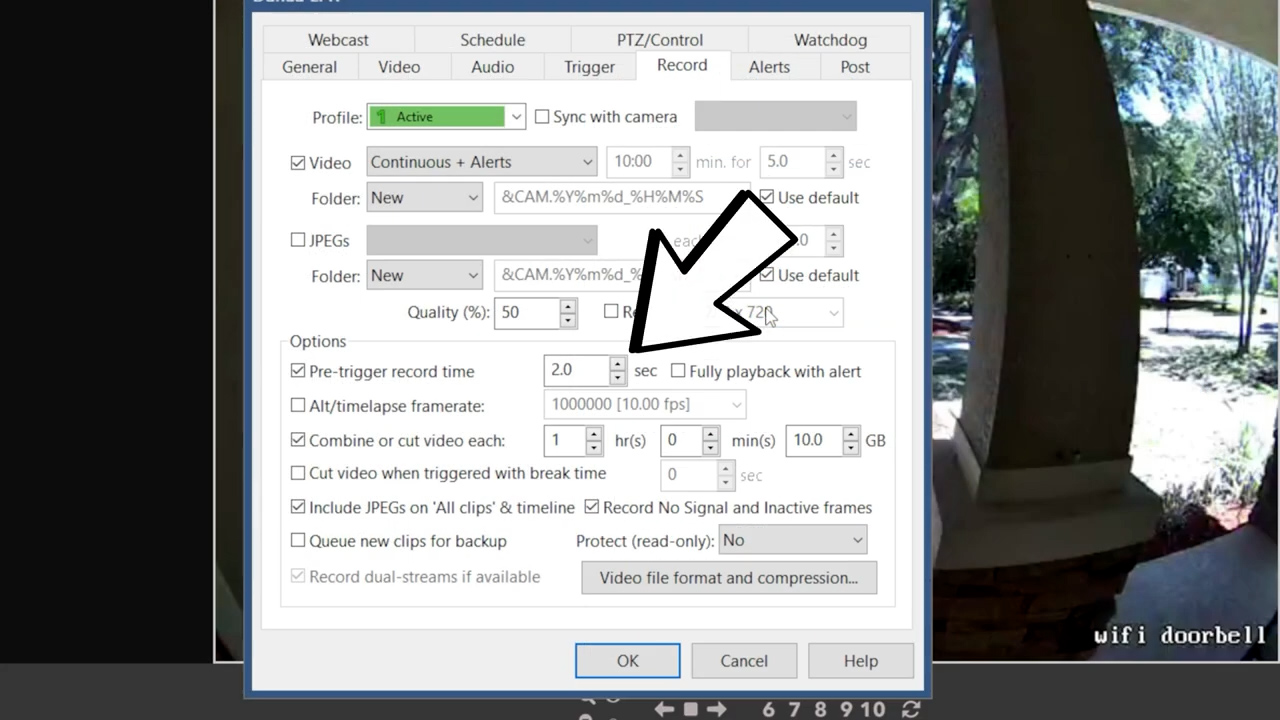
Task: Increase the video 10:00 minutes value
Action: click(x=680, y=155)
